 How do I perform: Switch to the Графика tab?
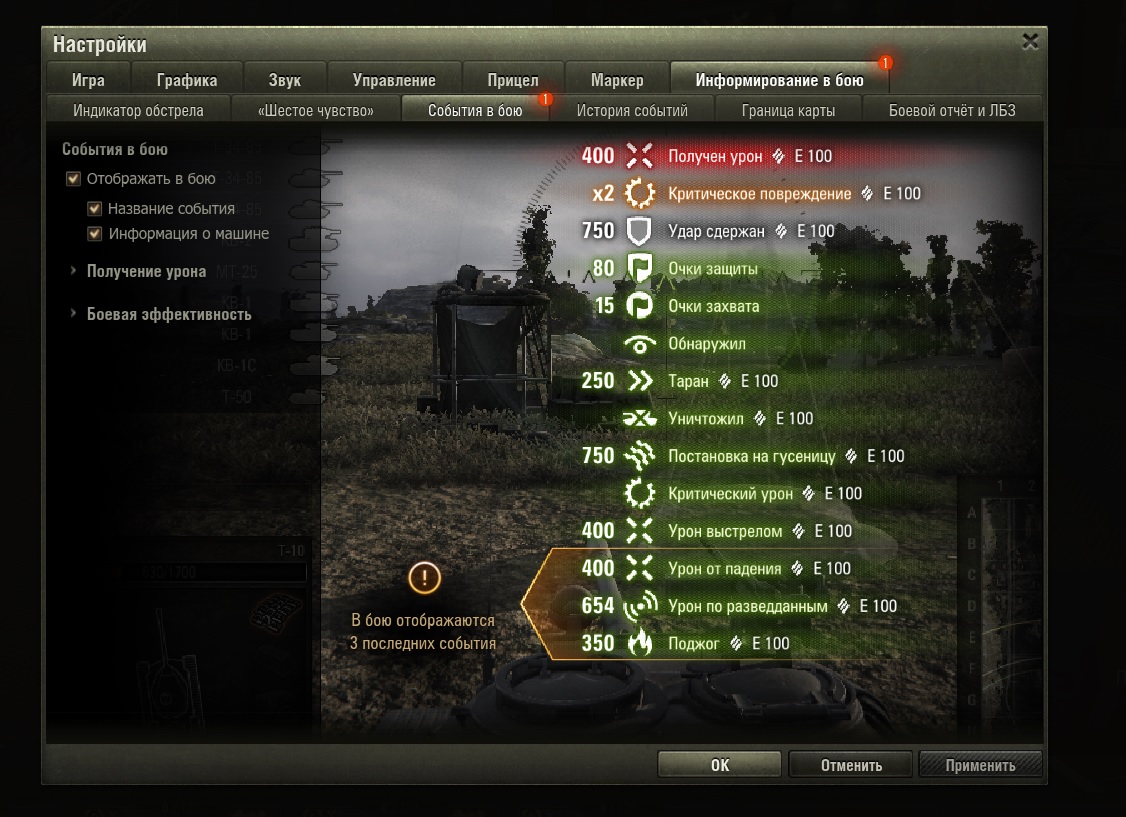coord(187,80)
